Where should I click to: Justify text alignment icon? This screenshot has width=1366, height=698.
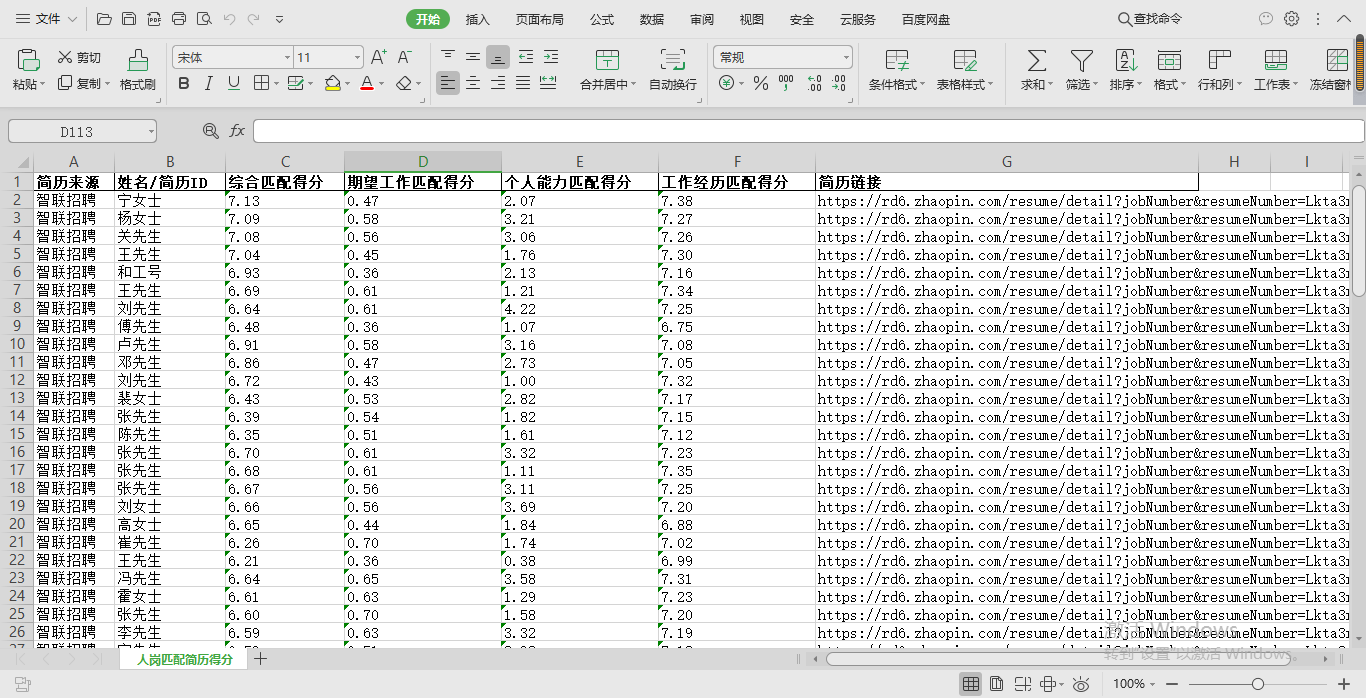coord(523,83)
